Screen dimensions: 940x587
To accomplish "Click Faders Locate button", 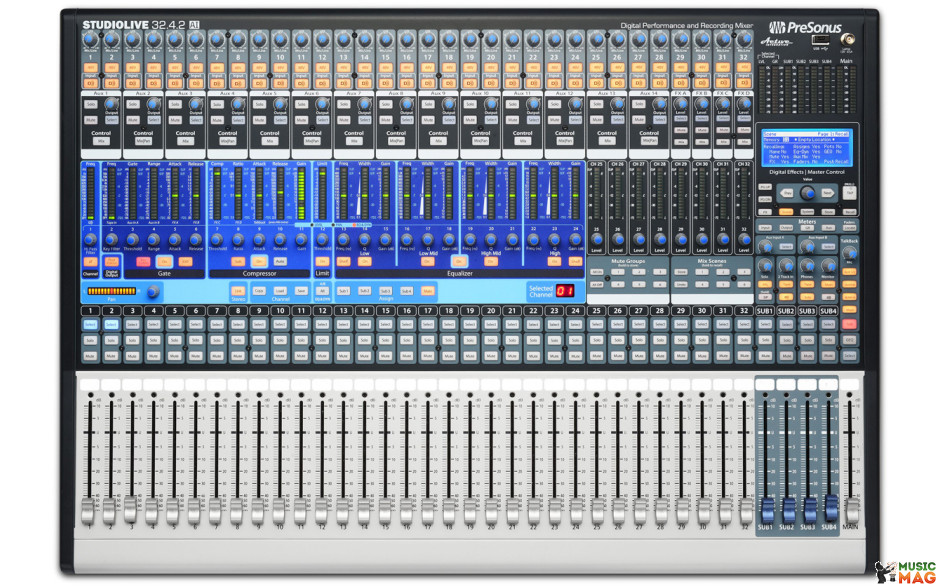I will pos(849,228).
